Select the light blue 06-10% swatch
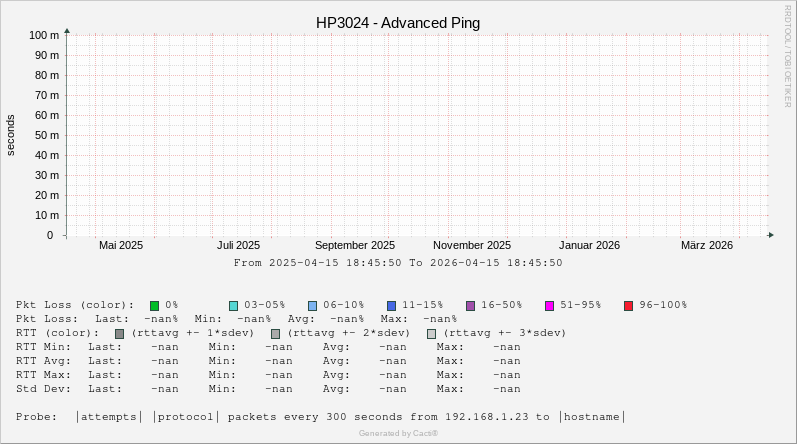797x444 pixels. click(x=312, y=306)
